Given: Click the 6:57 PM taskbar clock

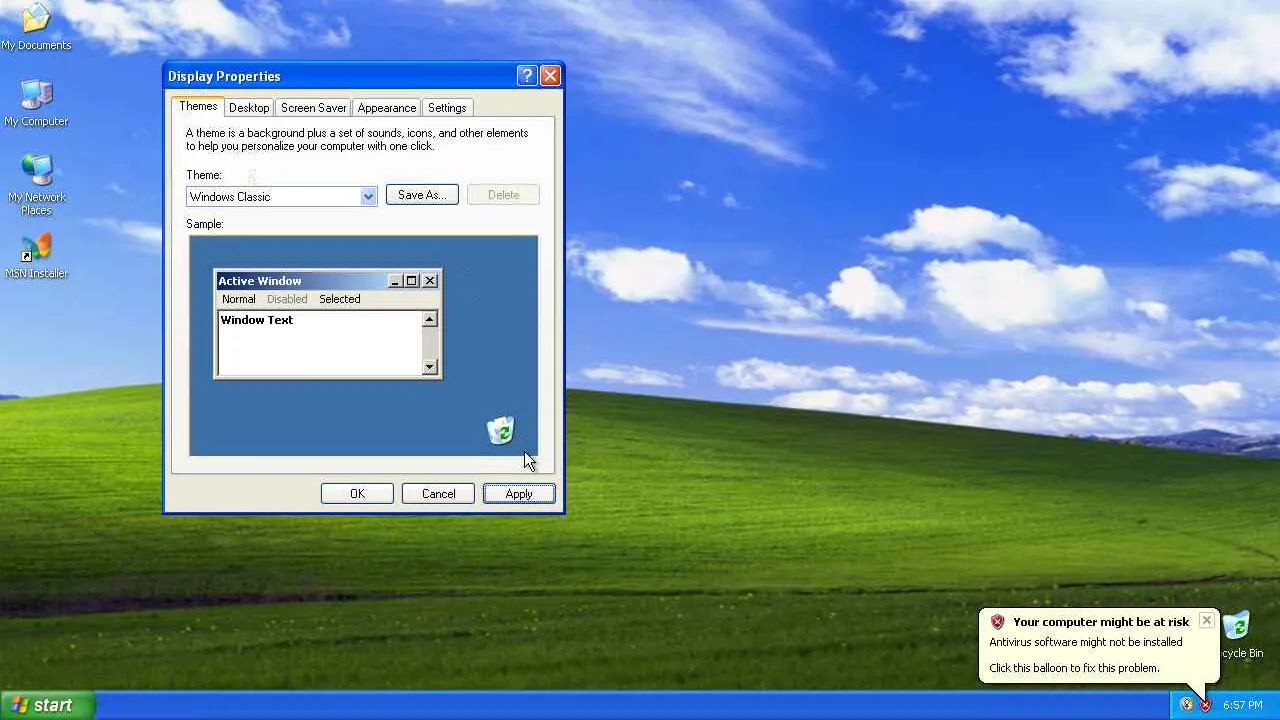Looking at the screenshot, I should (1243, 705).
